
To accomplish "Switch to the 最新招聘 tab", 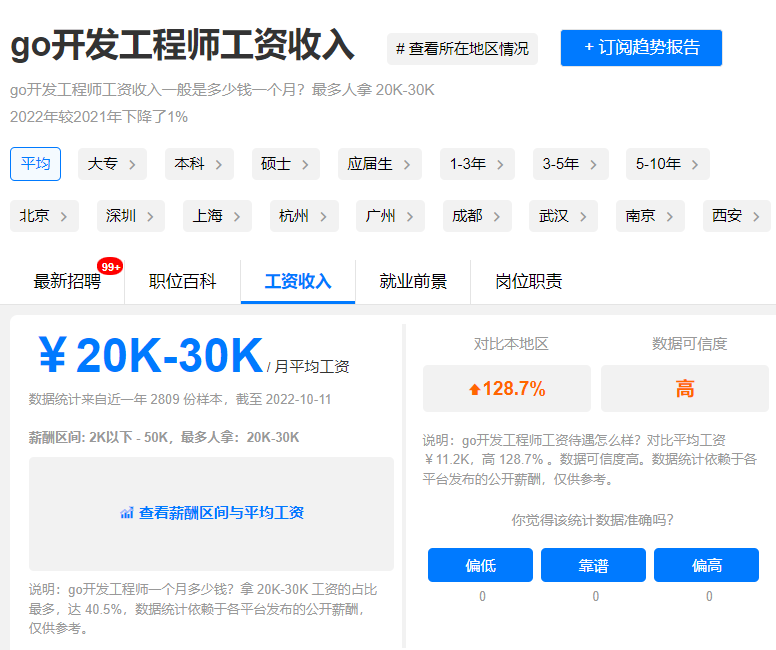I will pyautogui.click(x=67, y=281).
